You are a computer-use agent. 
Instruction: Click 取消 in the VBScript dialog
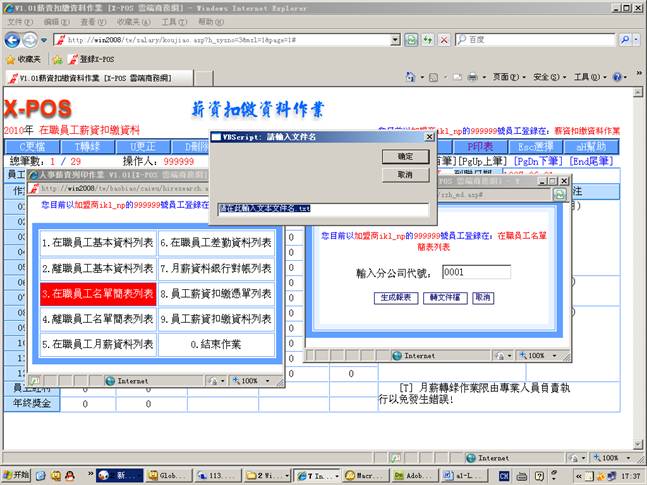click(405, 174)
